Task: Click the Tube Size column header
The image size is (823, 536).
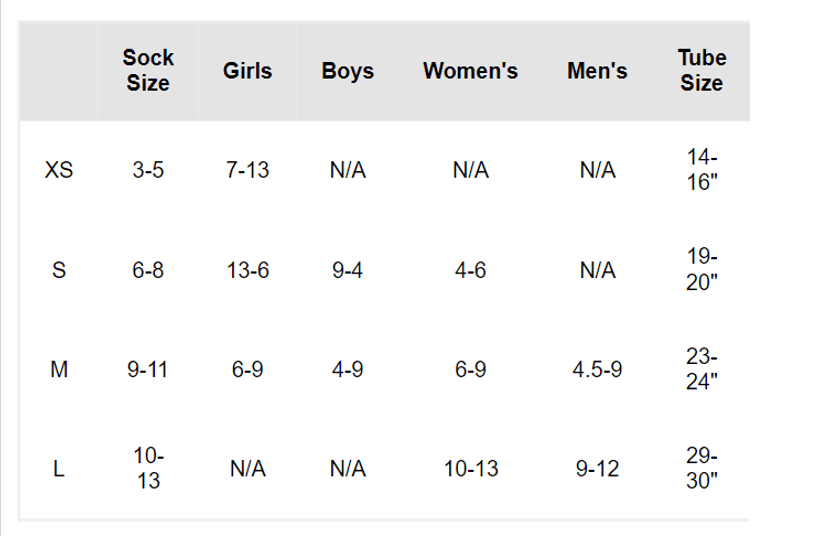Action: [x=701, y=71]
